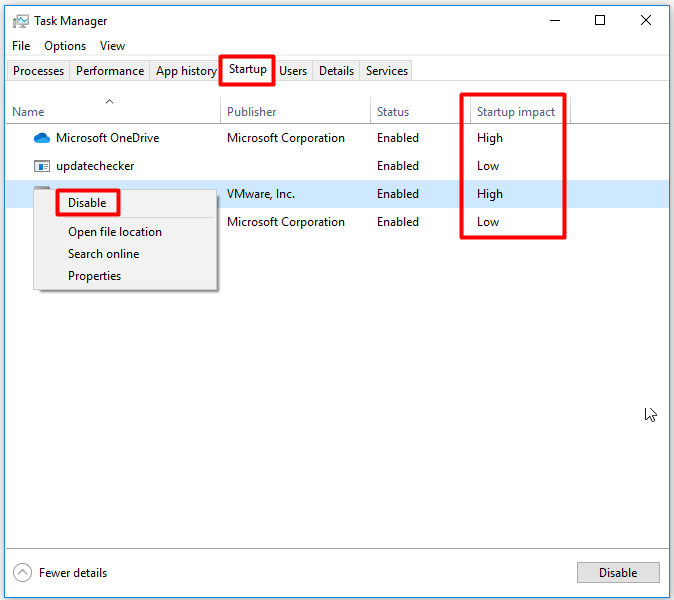The image size is (674, 600).
Task: Click the Disable button at bottom right
Action: (x=618, y=572)
